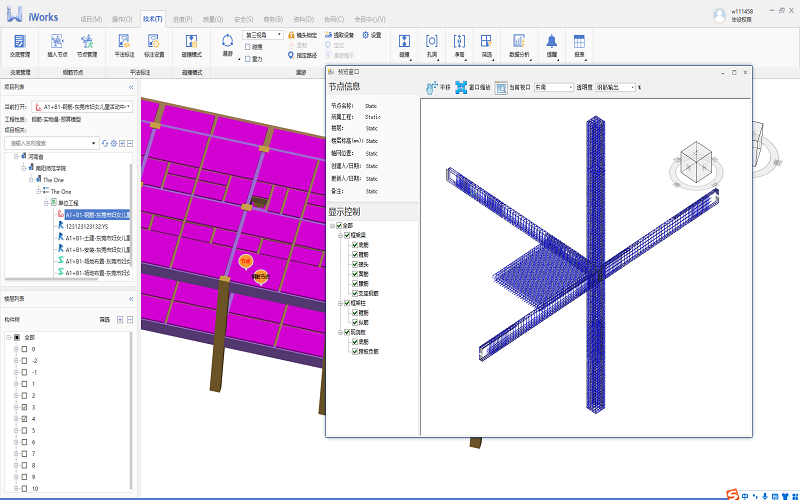The height and width of the screenshot is (500, 800).
Task: Switch to the 安全(S) tab
Action: tap(243, 19)
